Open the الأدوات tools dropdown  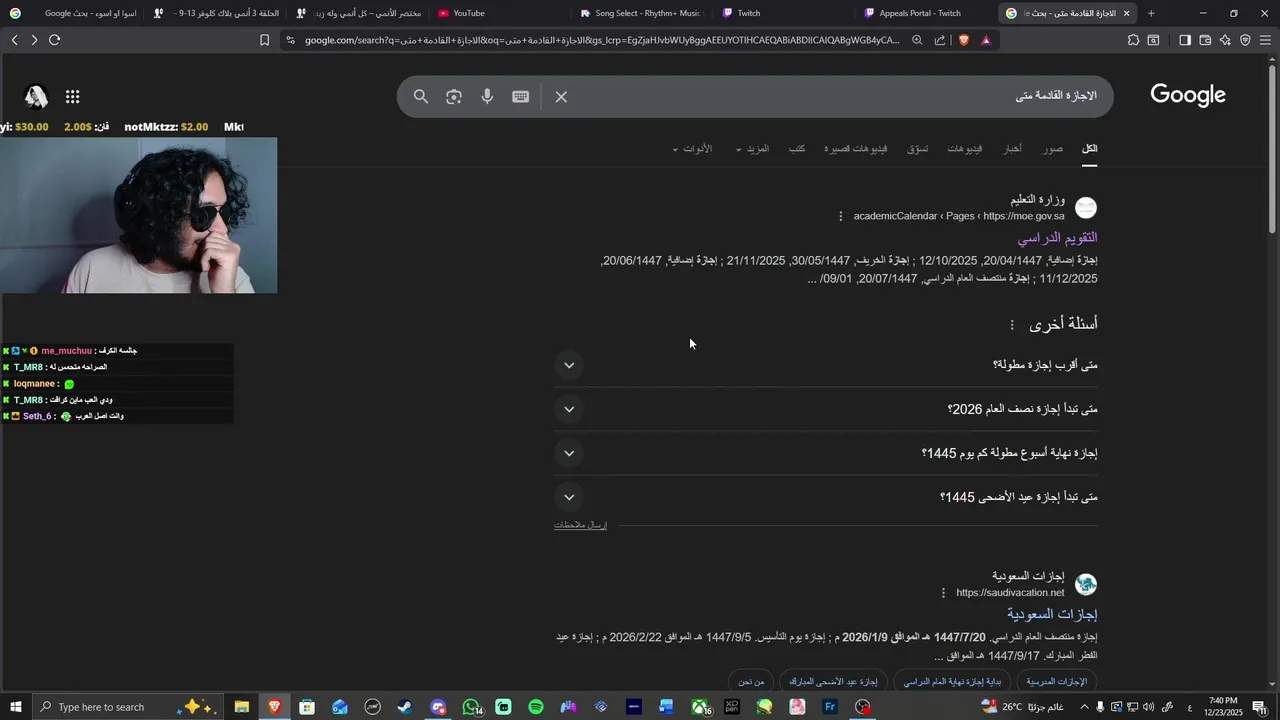click(x=692, y=149)
